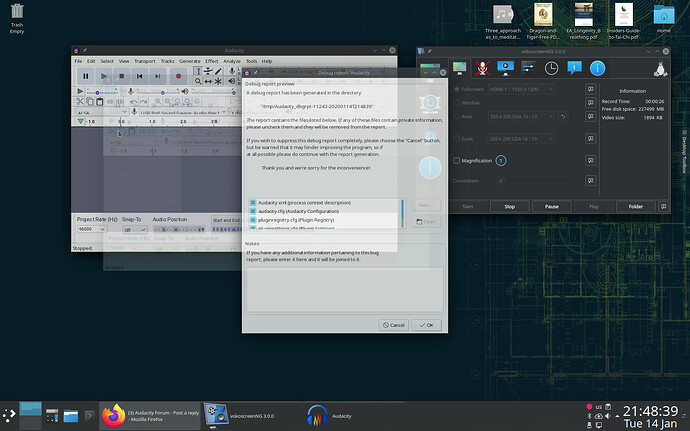Open the File menu in Audacity
This screenshot has width=690, height=431.
(78, 61)
